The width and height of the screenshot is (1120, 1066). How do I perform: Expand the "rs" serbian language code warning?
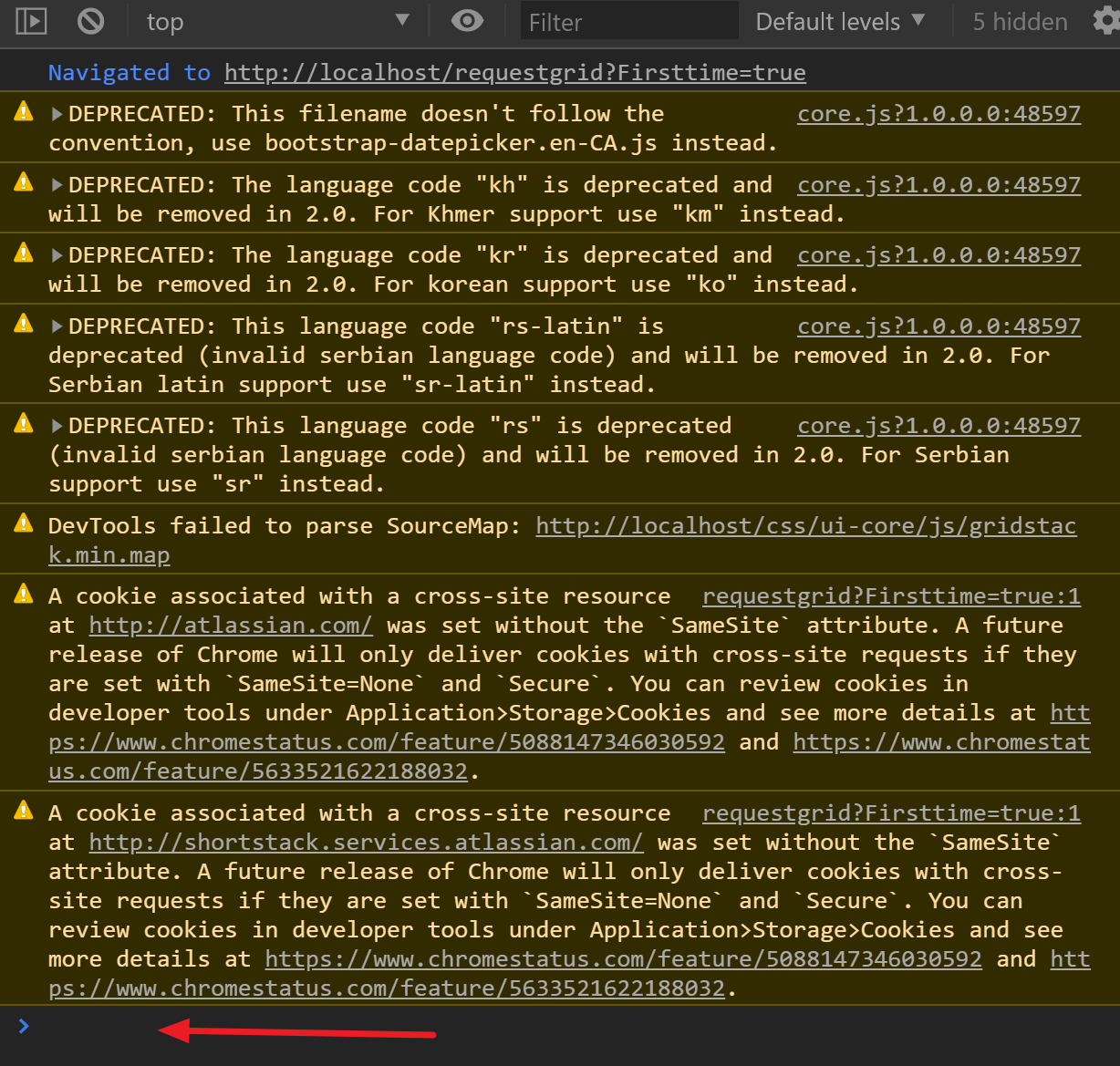(57, 426)
